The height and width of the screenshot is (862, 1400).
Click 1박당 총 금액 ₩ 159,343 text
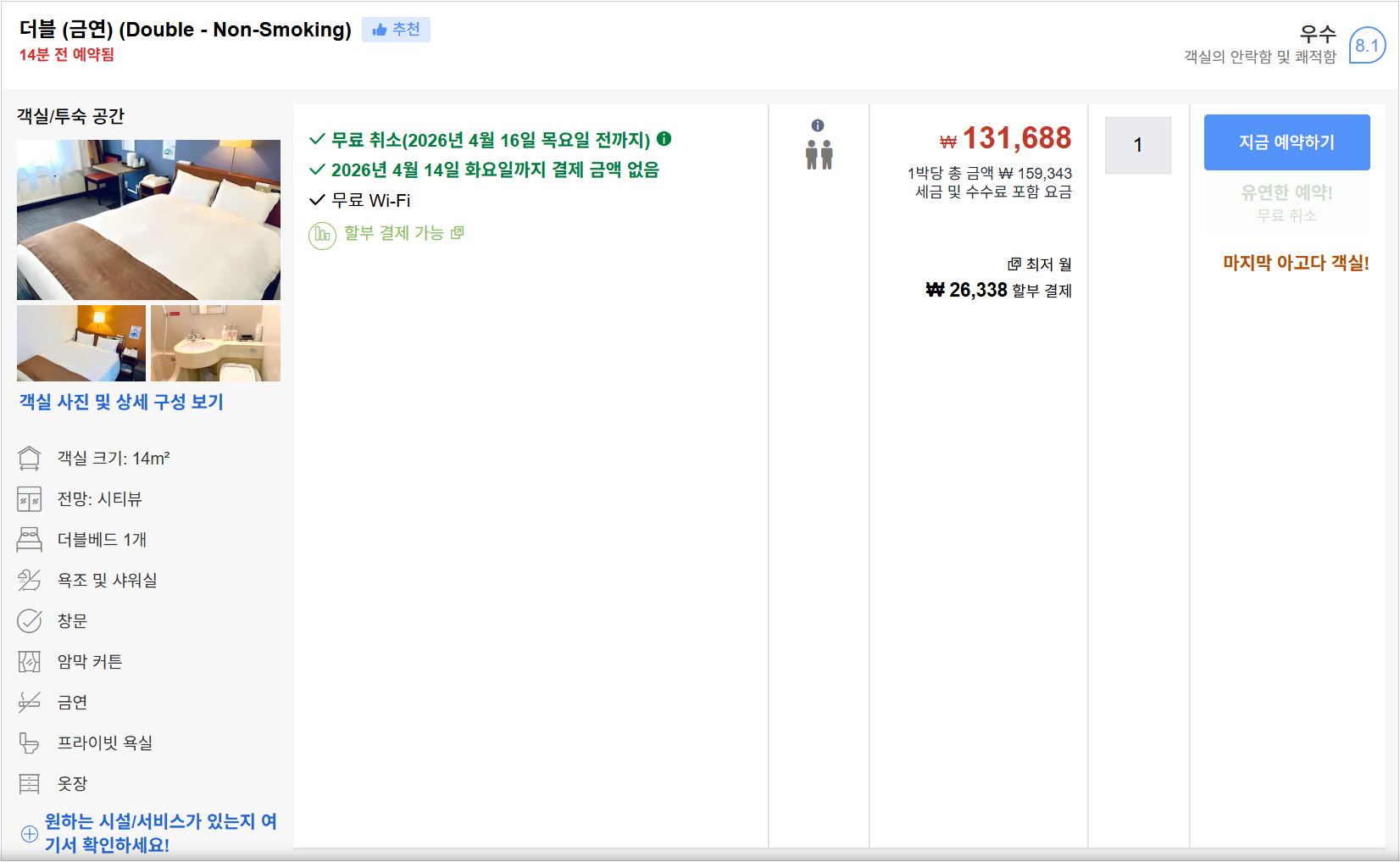(x=989, y=173)
